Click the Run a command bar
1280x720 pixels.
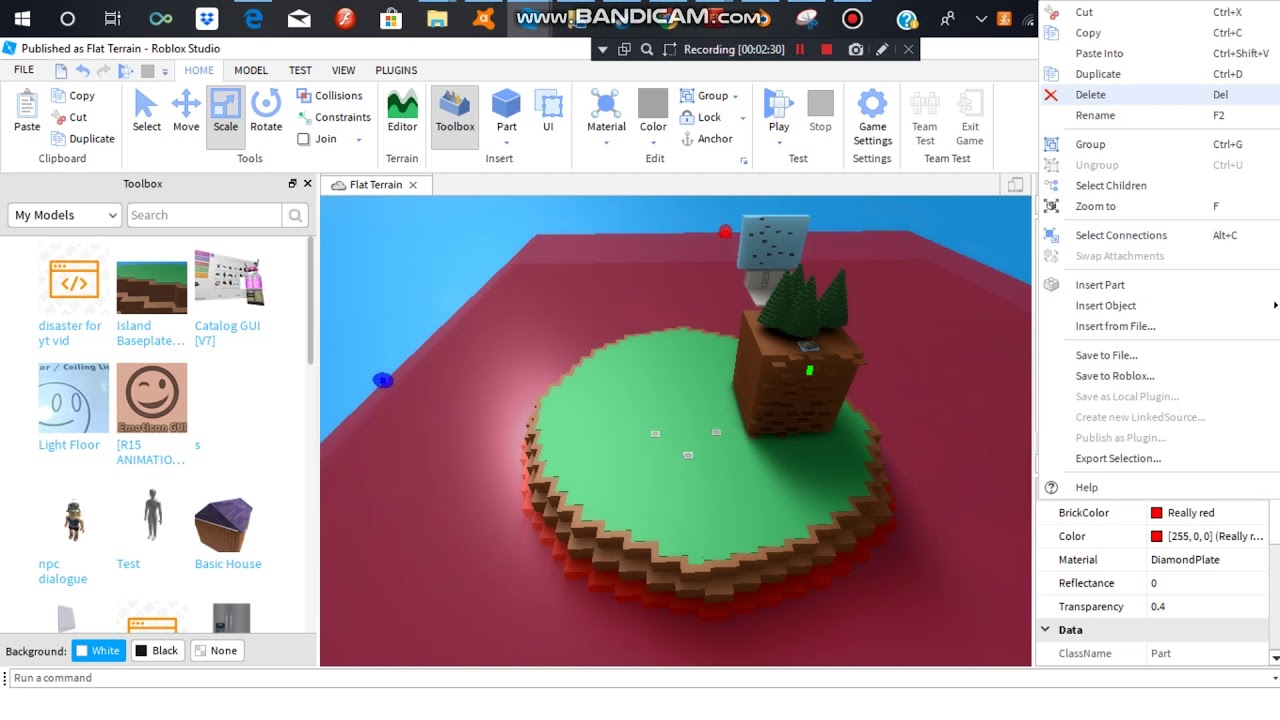[x=640, y=678]
